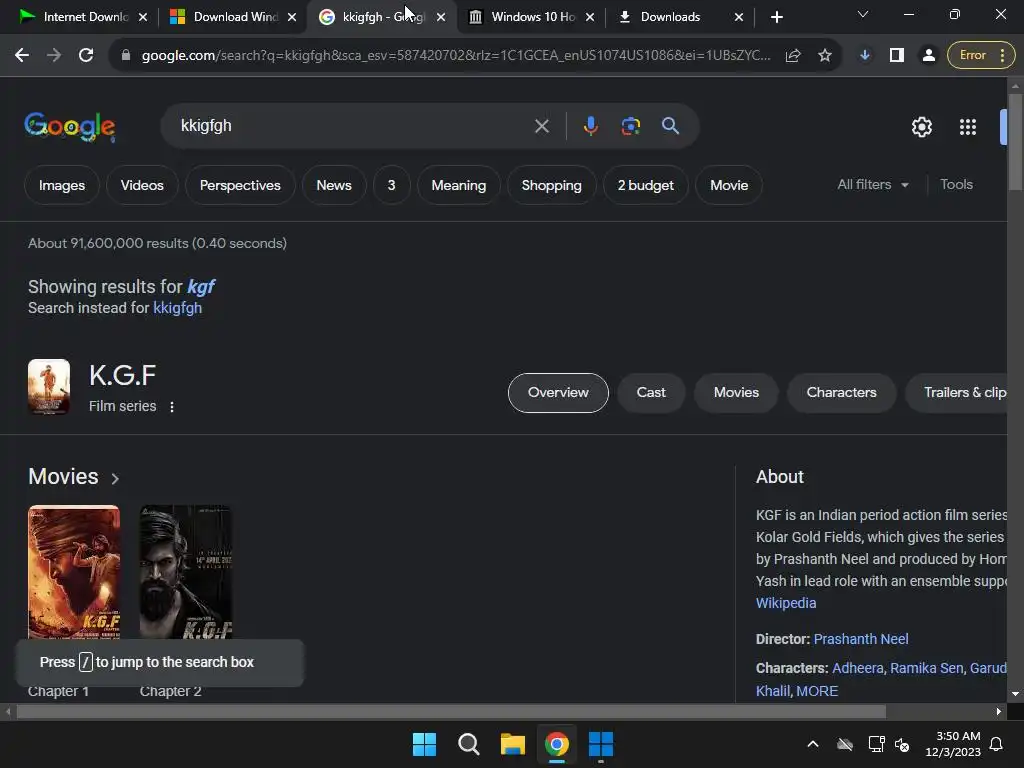Go to the Google logo homepage
Screen dimensions: 1024x768
coord(70,126)
